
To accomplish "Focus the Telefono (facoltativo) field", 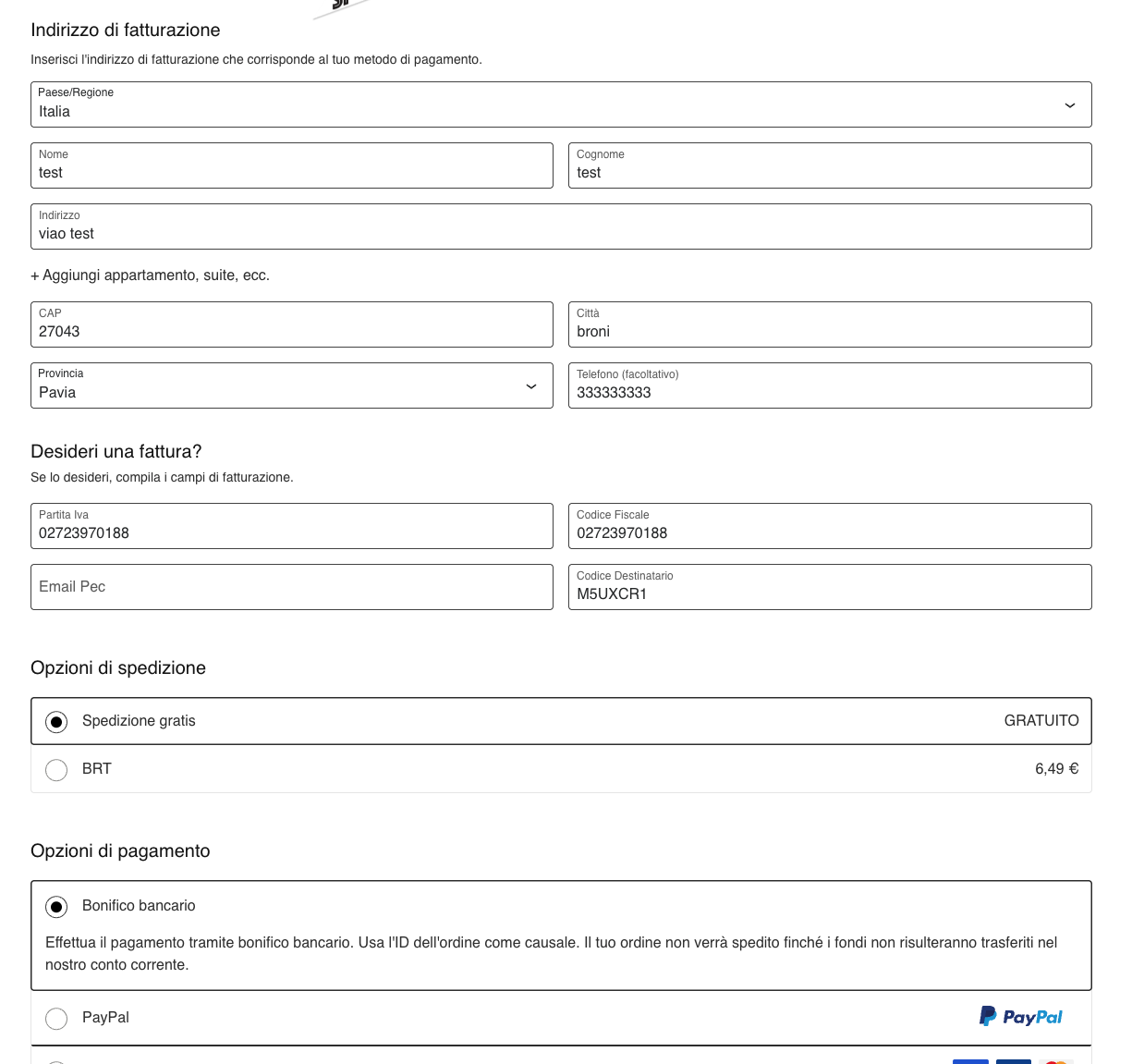I will 830,386.
